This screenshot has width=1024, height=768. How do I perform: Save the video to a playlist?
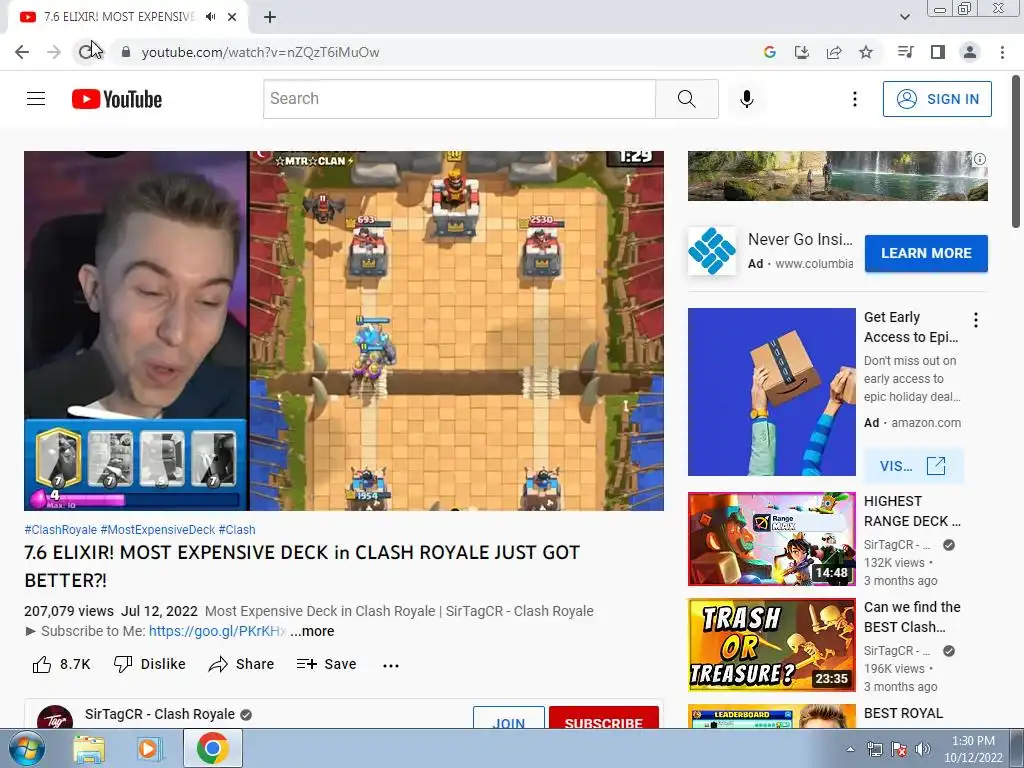point(326,664)
